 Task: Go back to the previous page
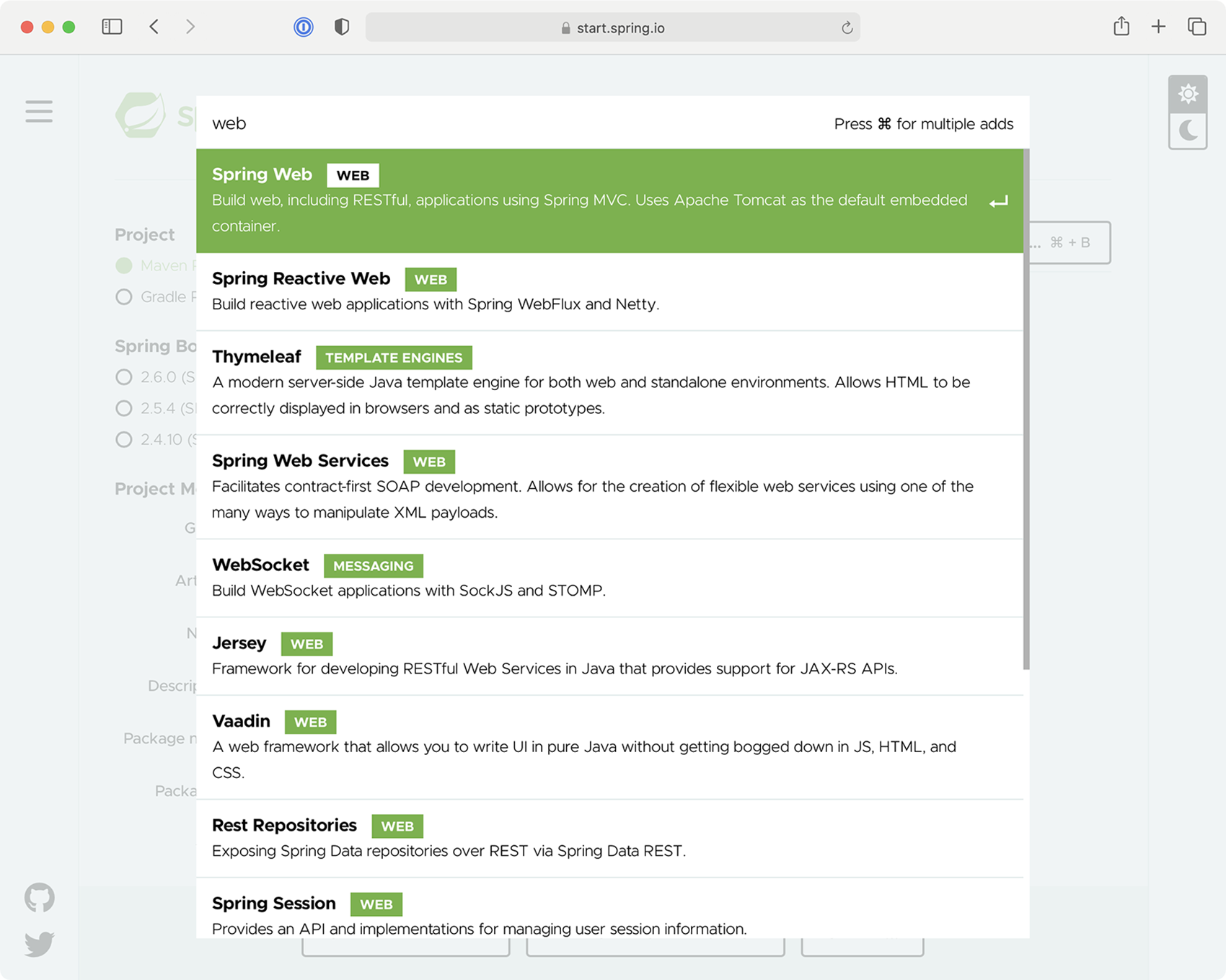coord(154,27)
